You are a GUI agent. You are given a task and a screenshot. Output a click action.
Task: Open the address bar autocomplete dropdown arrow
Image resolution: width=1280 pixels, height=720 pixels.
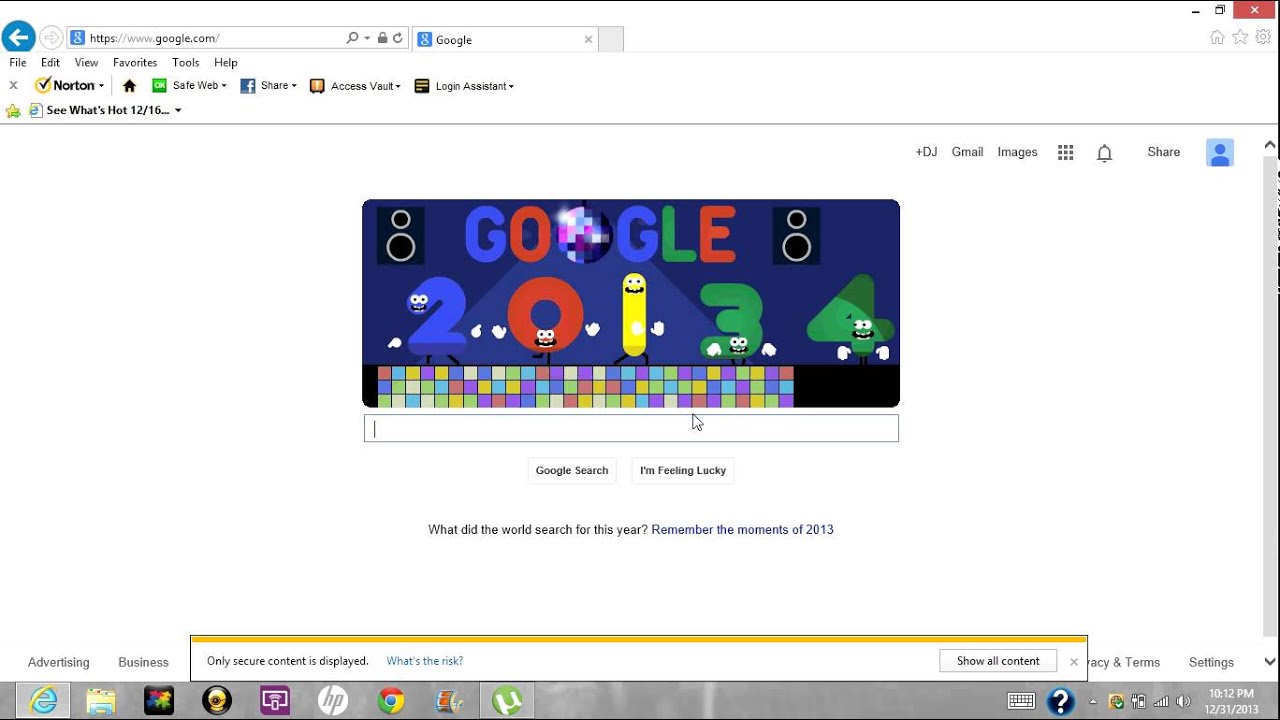point(367,38)
